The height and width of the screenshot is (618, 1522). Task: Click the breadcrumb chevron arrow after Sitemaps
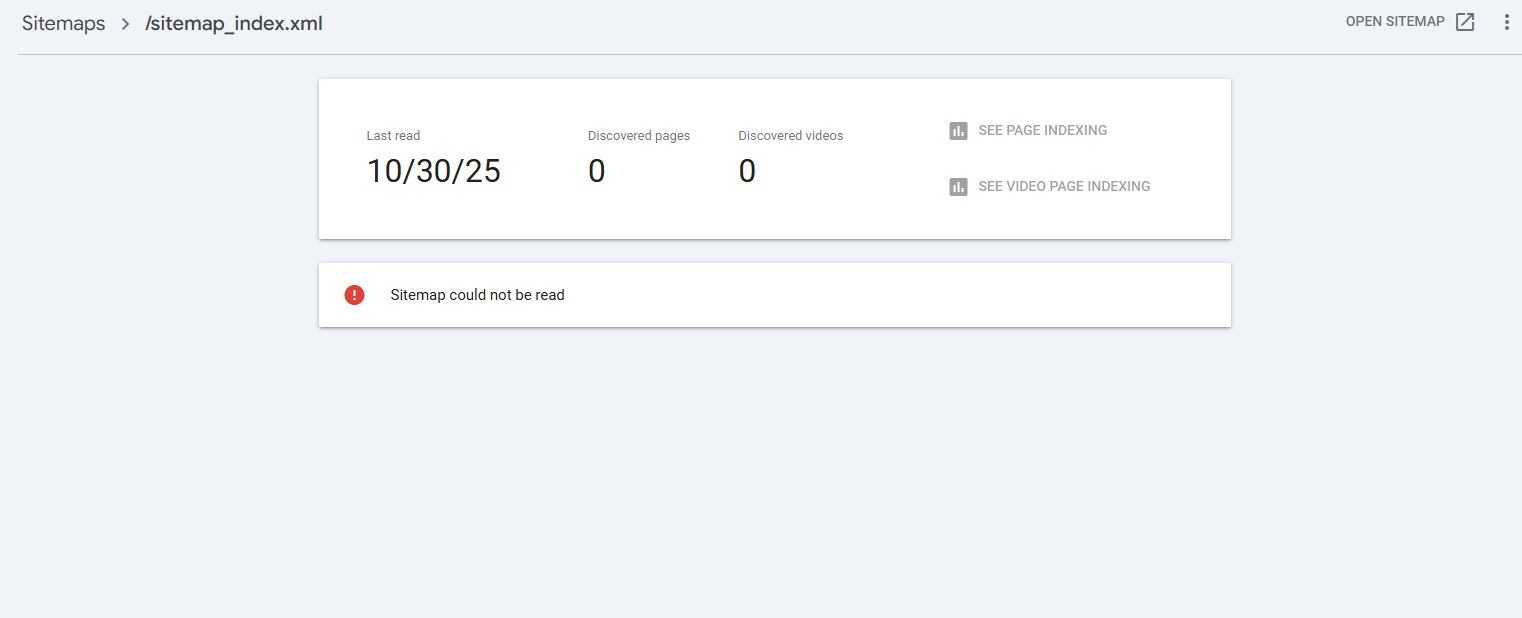click(x=125, y=24)
